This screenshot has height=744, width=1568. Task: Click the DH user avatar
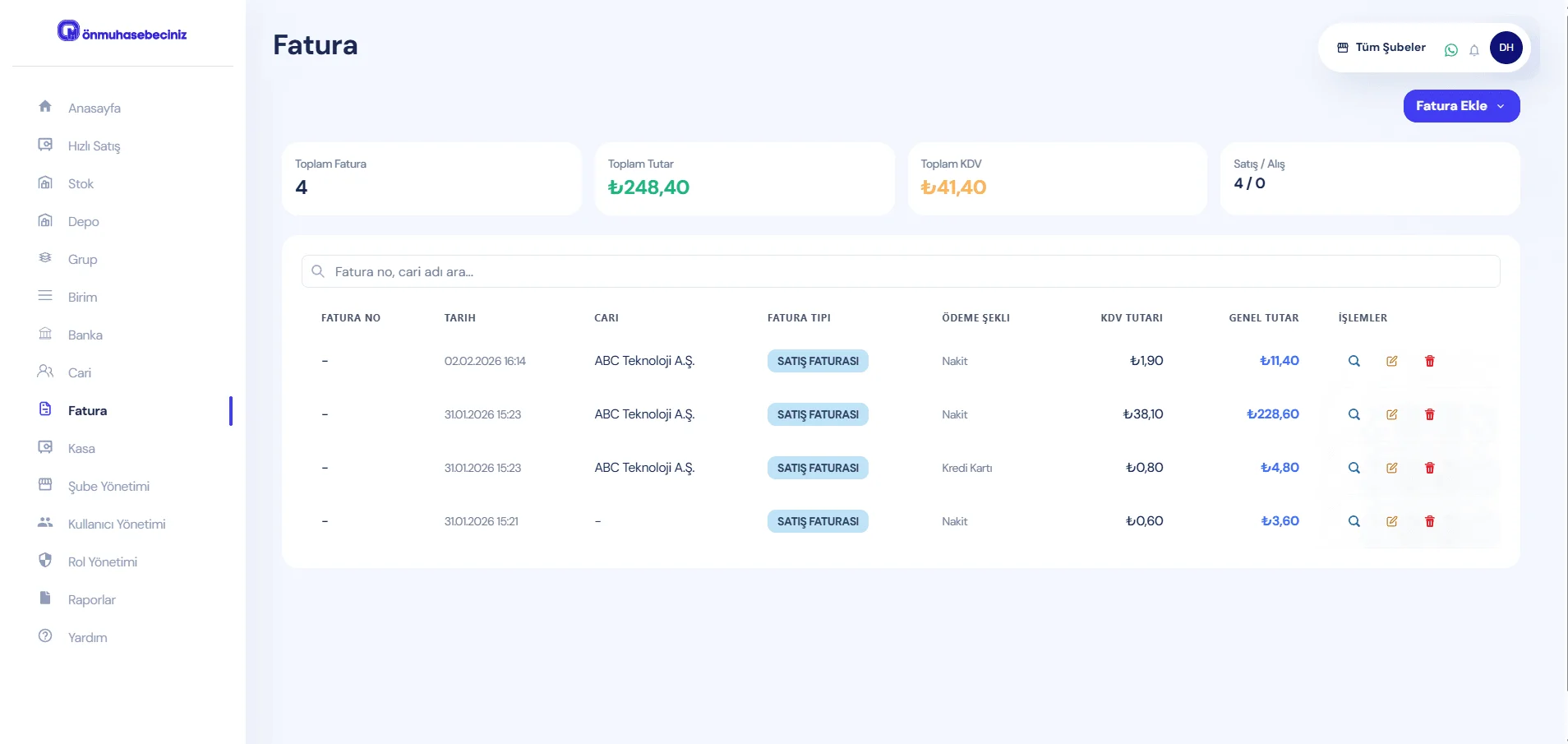point(1506,48)
